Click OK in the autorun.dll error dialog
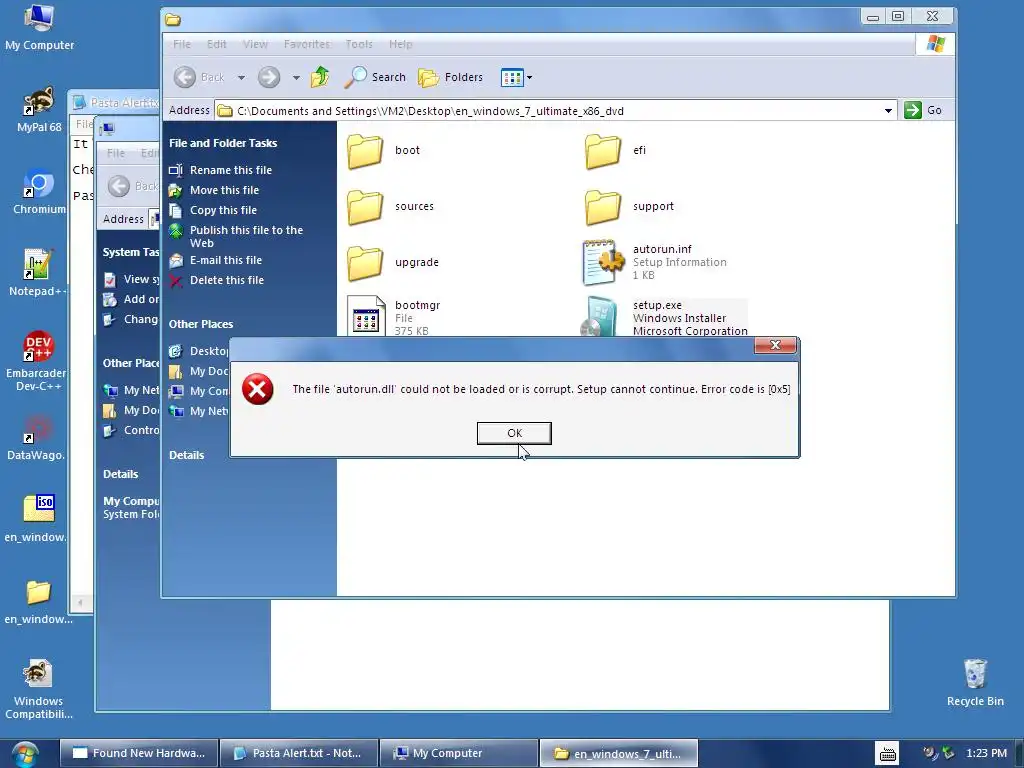Screen dimensions: 1024x768 click(514, 433)
